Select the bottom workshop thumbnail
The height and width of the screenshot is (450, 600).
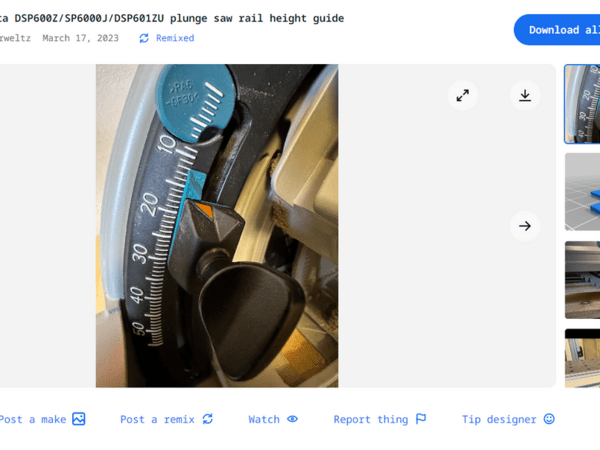point(582,358)
